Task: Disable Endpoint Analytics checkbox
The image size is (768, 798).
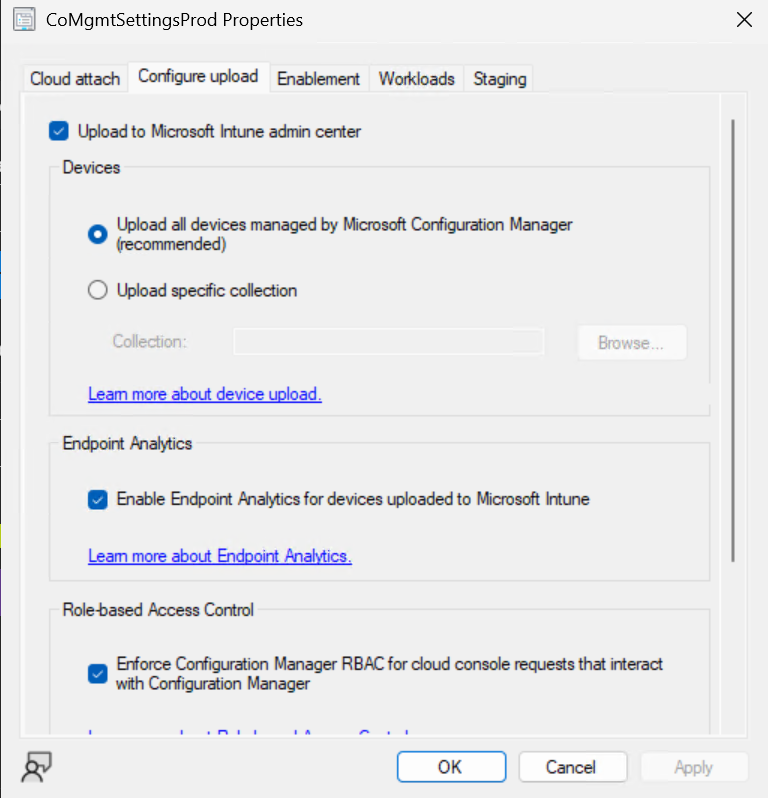Action: (98, 499)
